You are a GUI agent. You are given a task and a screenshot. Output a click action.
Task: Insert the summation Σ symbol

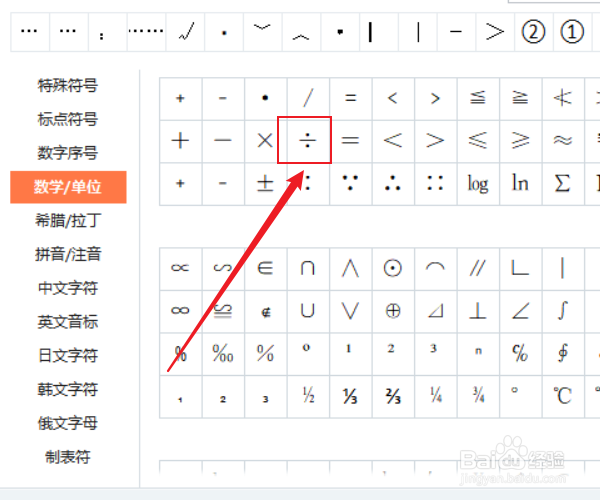pos(562,184)
